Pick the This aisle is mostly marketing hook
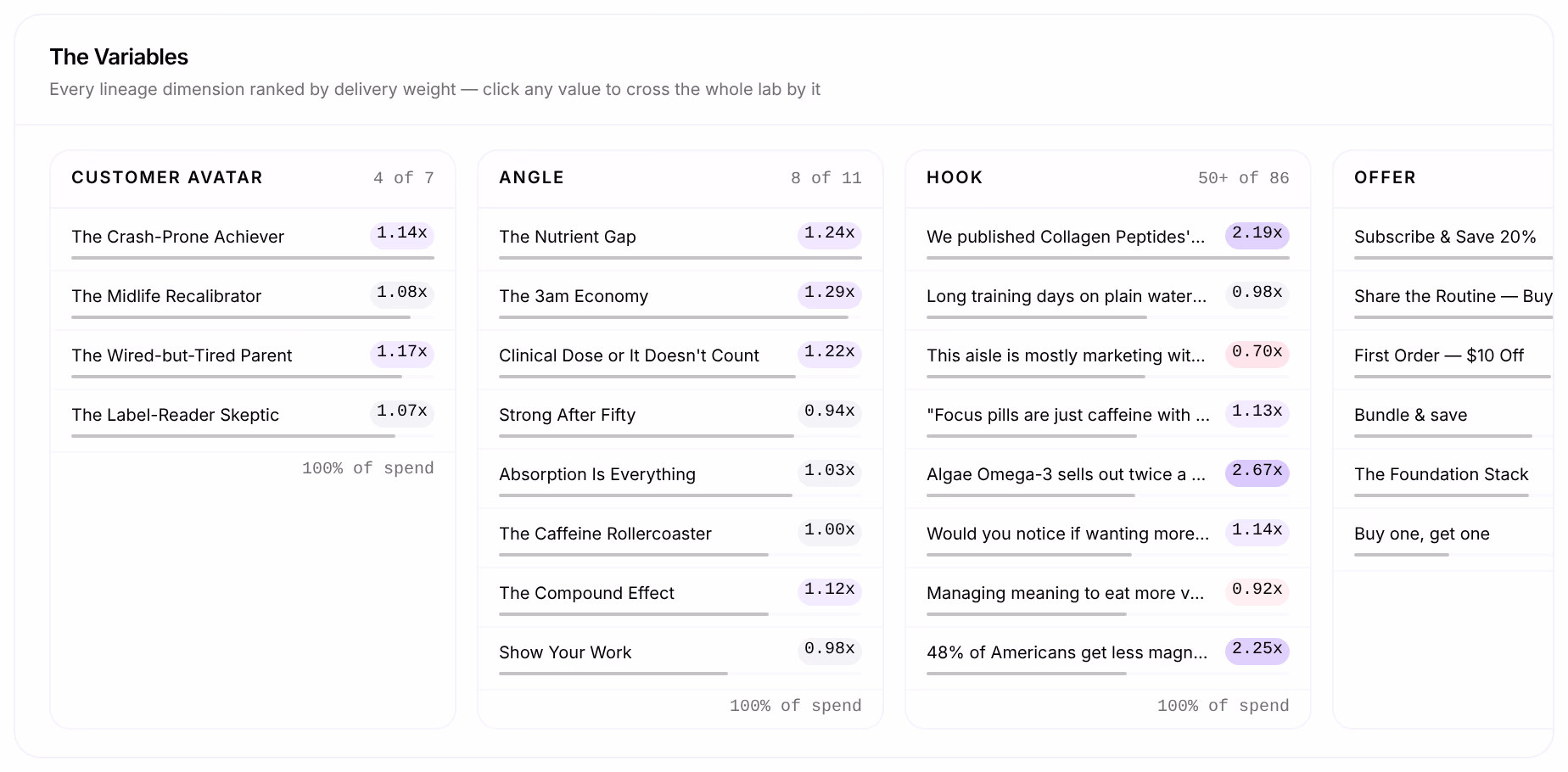This screenshot has width=1568, height=772. [x=1108, y=358]
